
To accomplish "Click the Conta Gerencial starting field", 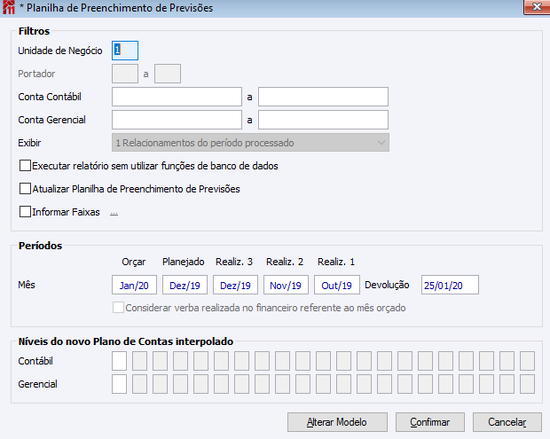I will pos(177,120).
